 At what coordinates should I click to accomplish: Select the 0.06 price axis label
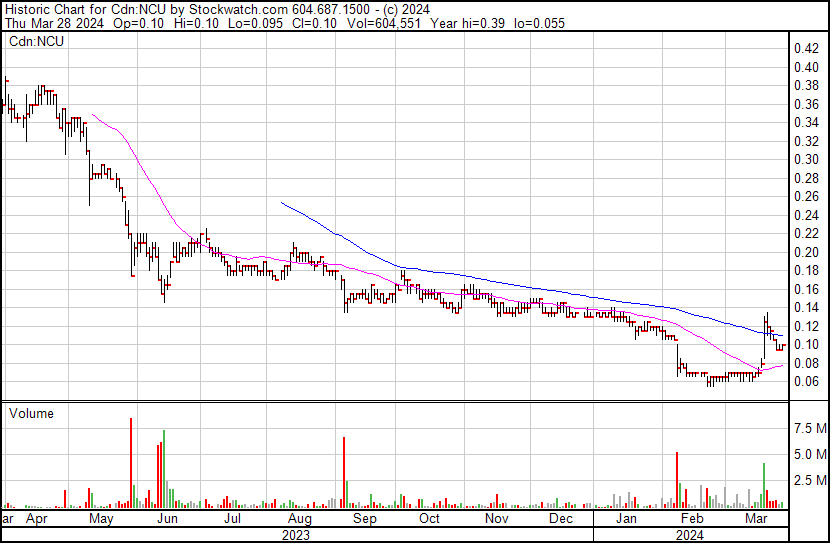click(806, 381)
